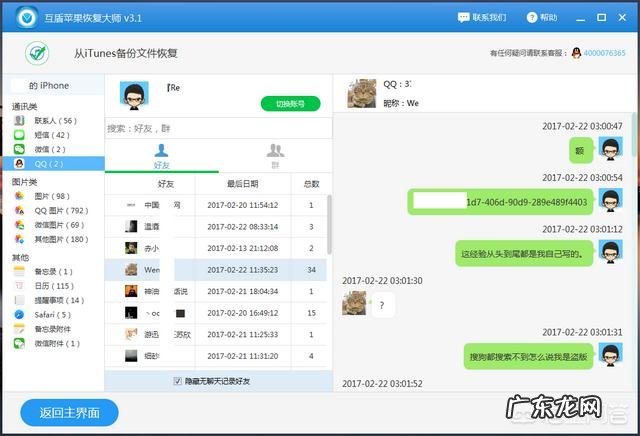
Task: Click the sender avatar beside 03:00:47 message
Action: click(x=611, y=149)
